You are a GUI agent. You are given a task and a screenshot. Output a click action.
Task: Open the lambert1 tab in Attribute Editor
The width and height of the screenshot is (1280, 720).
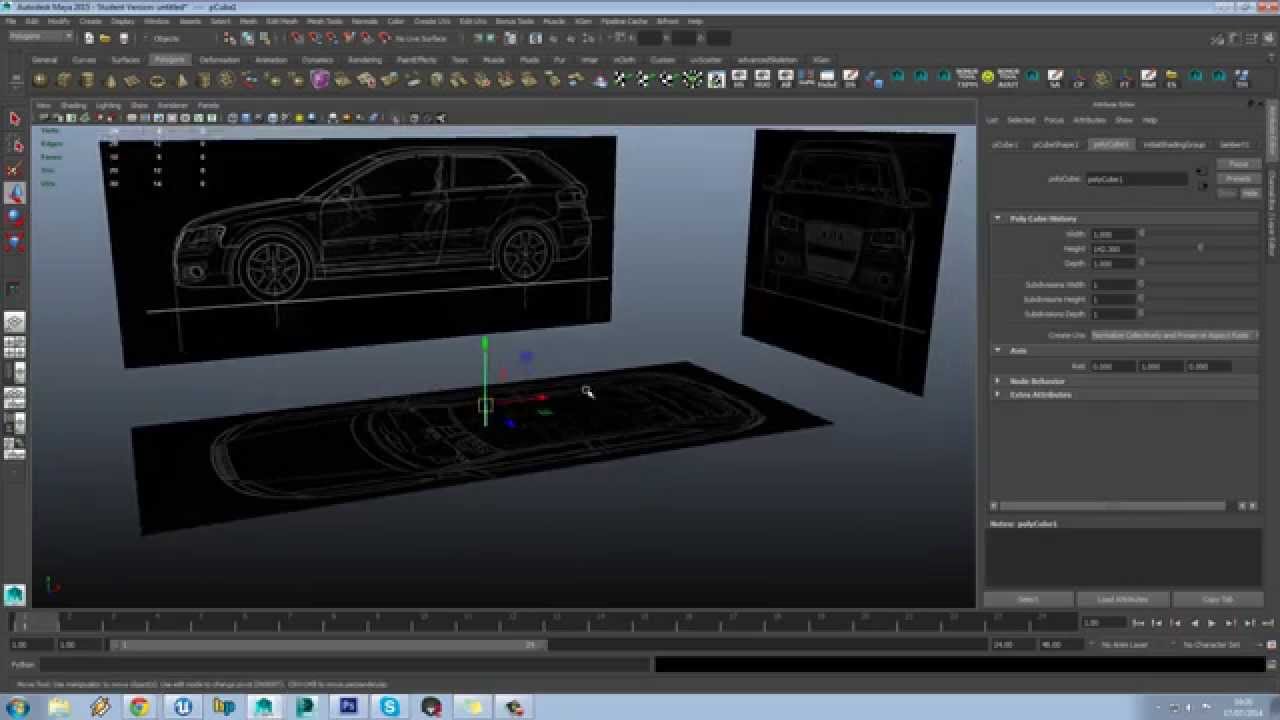coord(1234,144)
